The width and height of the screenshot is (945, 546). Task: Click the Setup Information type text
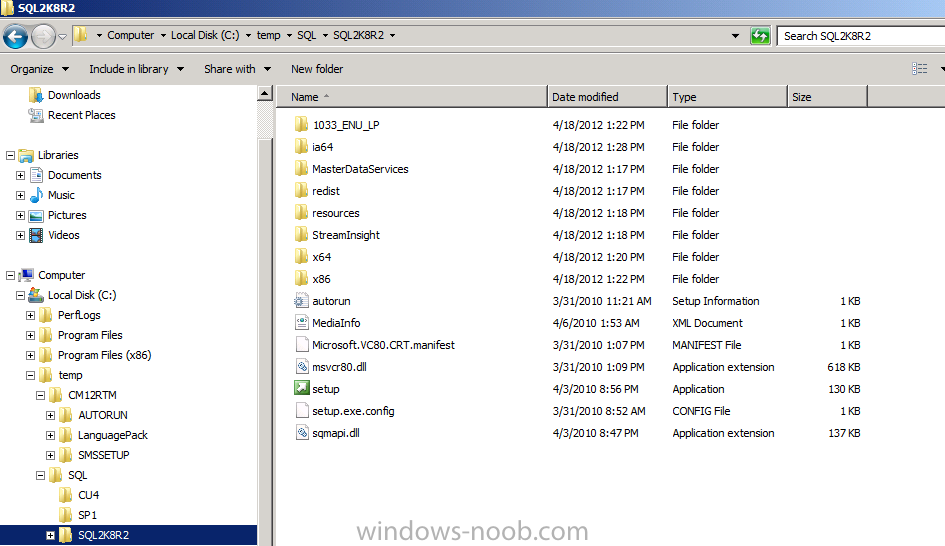[715, 301]
